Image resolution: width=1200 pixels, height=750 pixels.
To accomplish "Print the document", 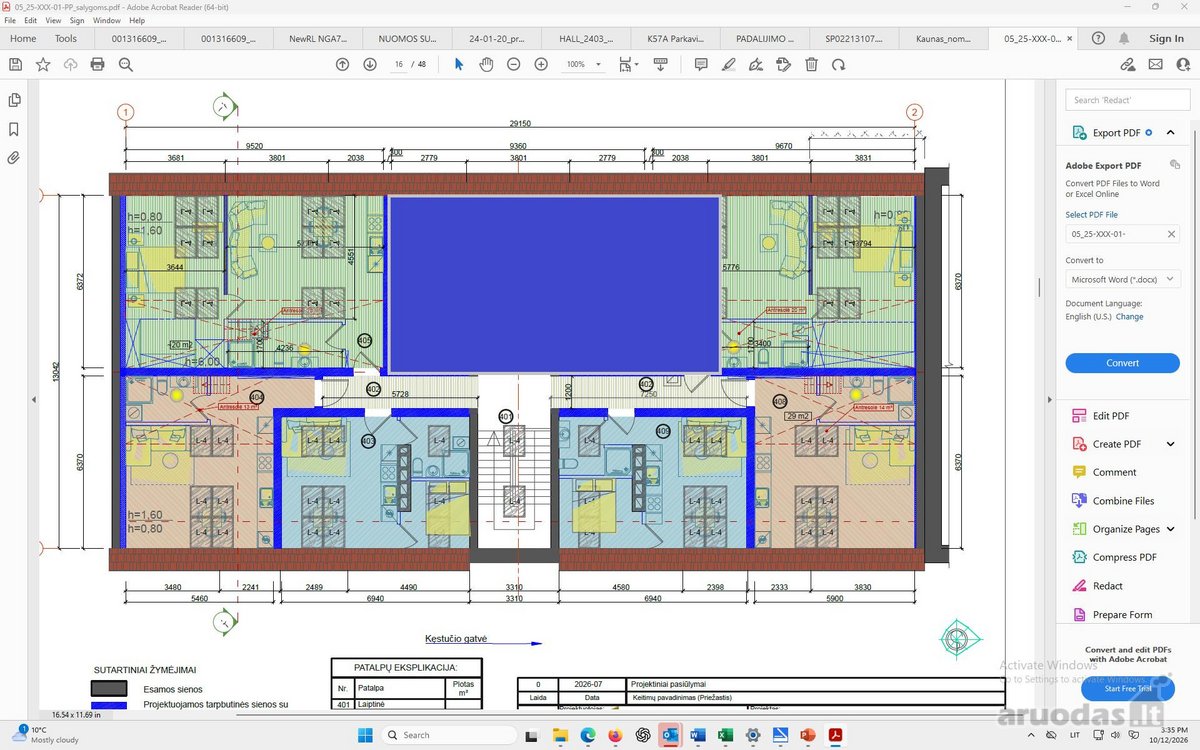I will 97,64.
